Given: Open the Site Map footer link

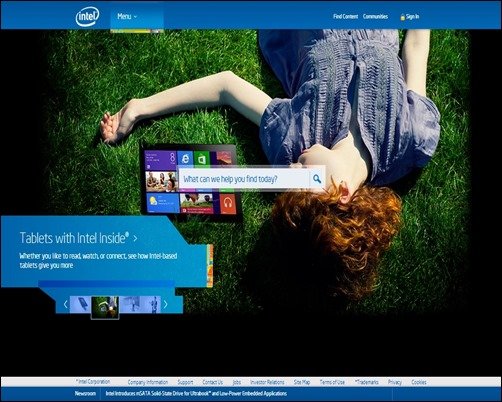Looking at the screenshot, I should (302, 382).
